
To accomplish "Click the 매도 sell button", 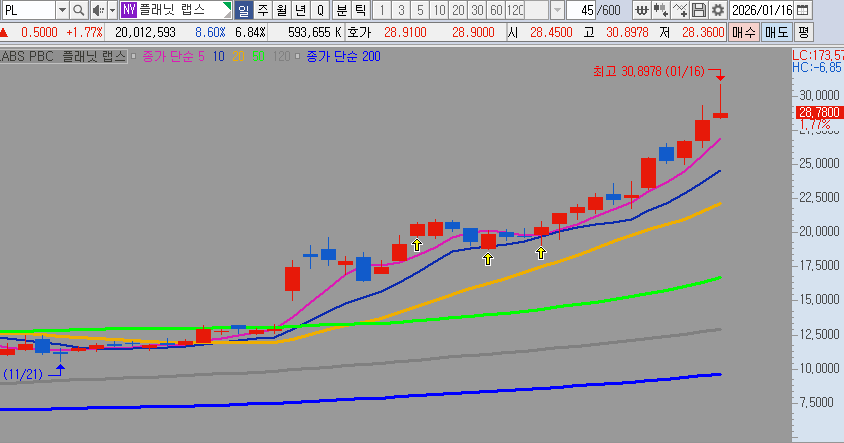I will coord(776,32).
